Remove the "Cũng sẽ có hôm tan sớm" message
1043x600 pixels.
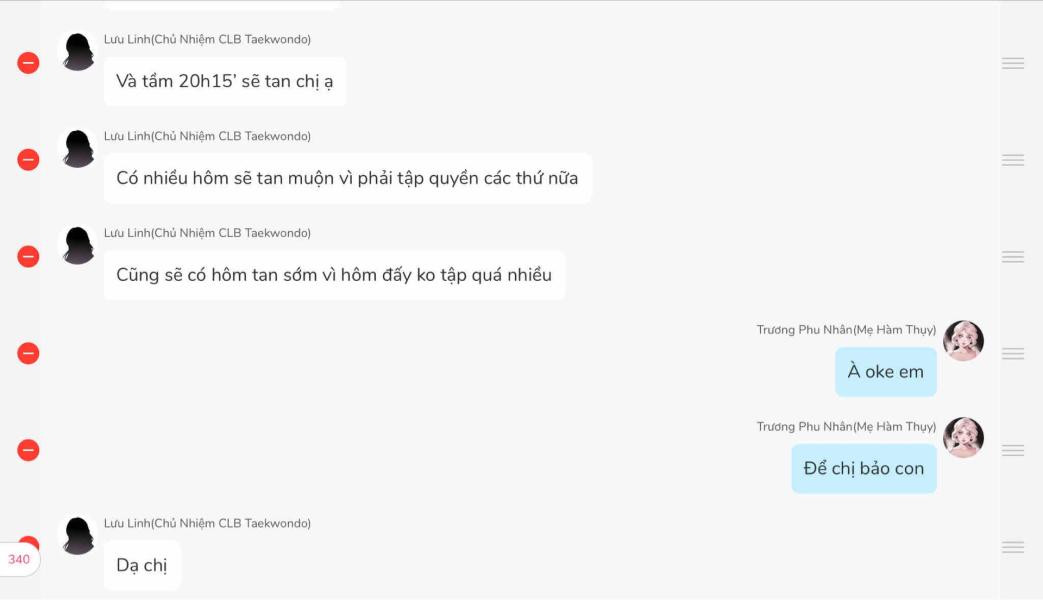pyautogui.click(x=28, y=257)
